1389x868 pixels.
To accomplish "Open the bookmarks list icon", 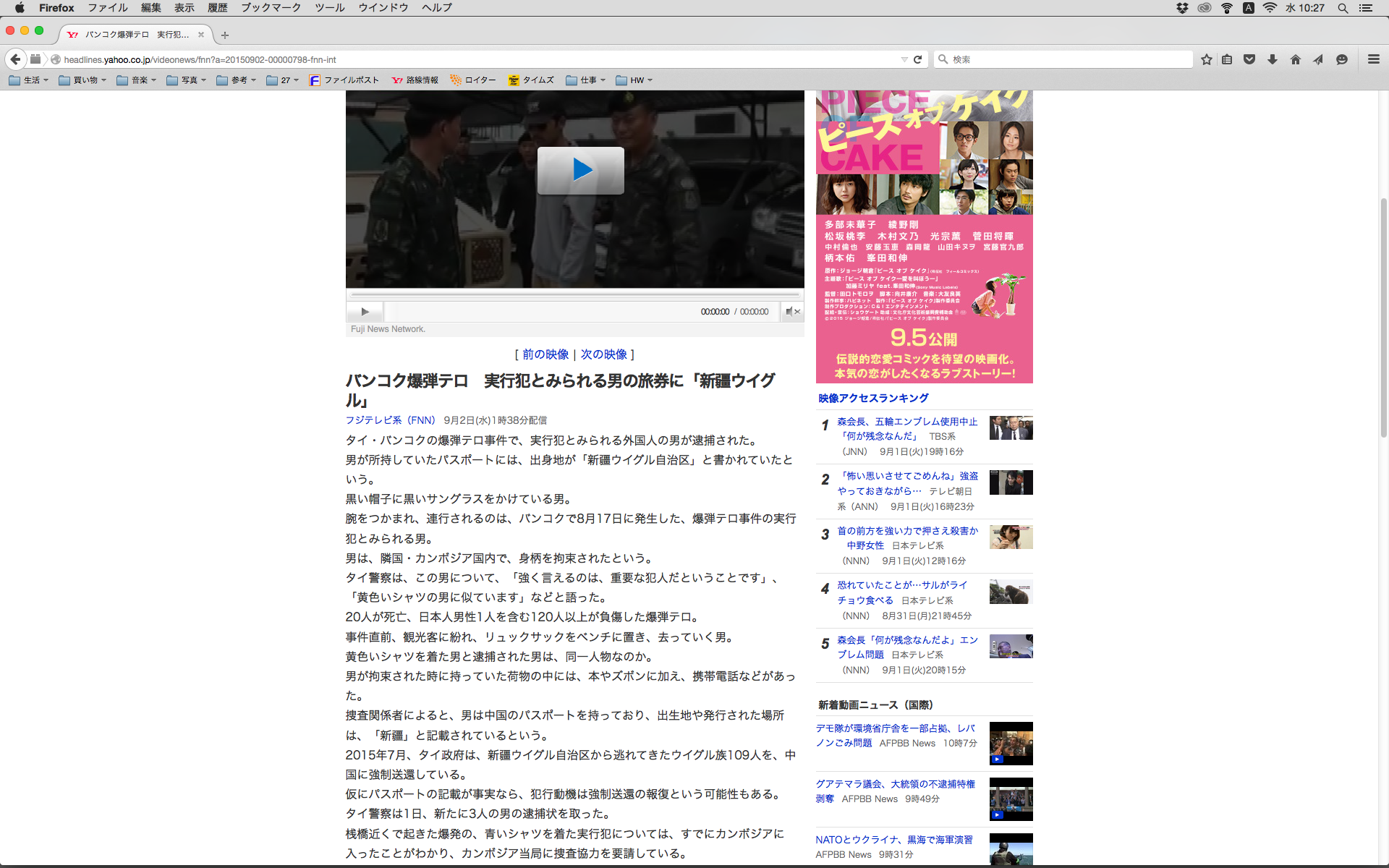I will pos(1227,59).
